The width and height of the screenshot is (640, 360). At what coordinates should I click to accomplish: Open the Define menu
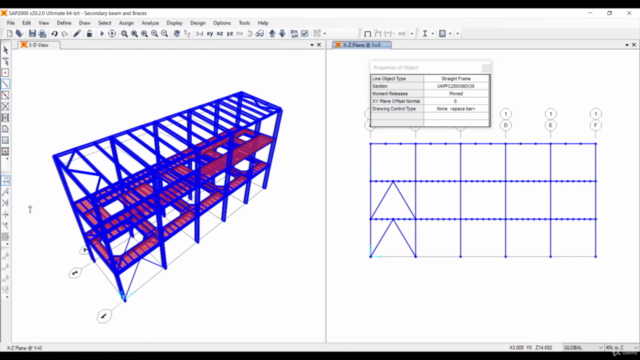click(x=64, y=23)
